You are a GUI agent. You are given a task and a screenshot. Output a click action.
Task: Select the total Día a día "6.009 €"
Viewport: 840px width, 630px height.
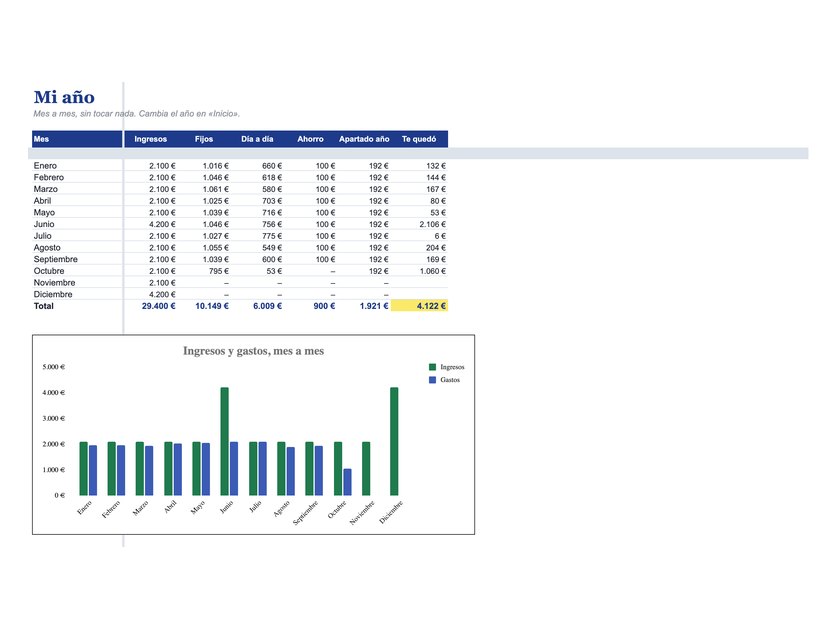pos(268,306)
